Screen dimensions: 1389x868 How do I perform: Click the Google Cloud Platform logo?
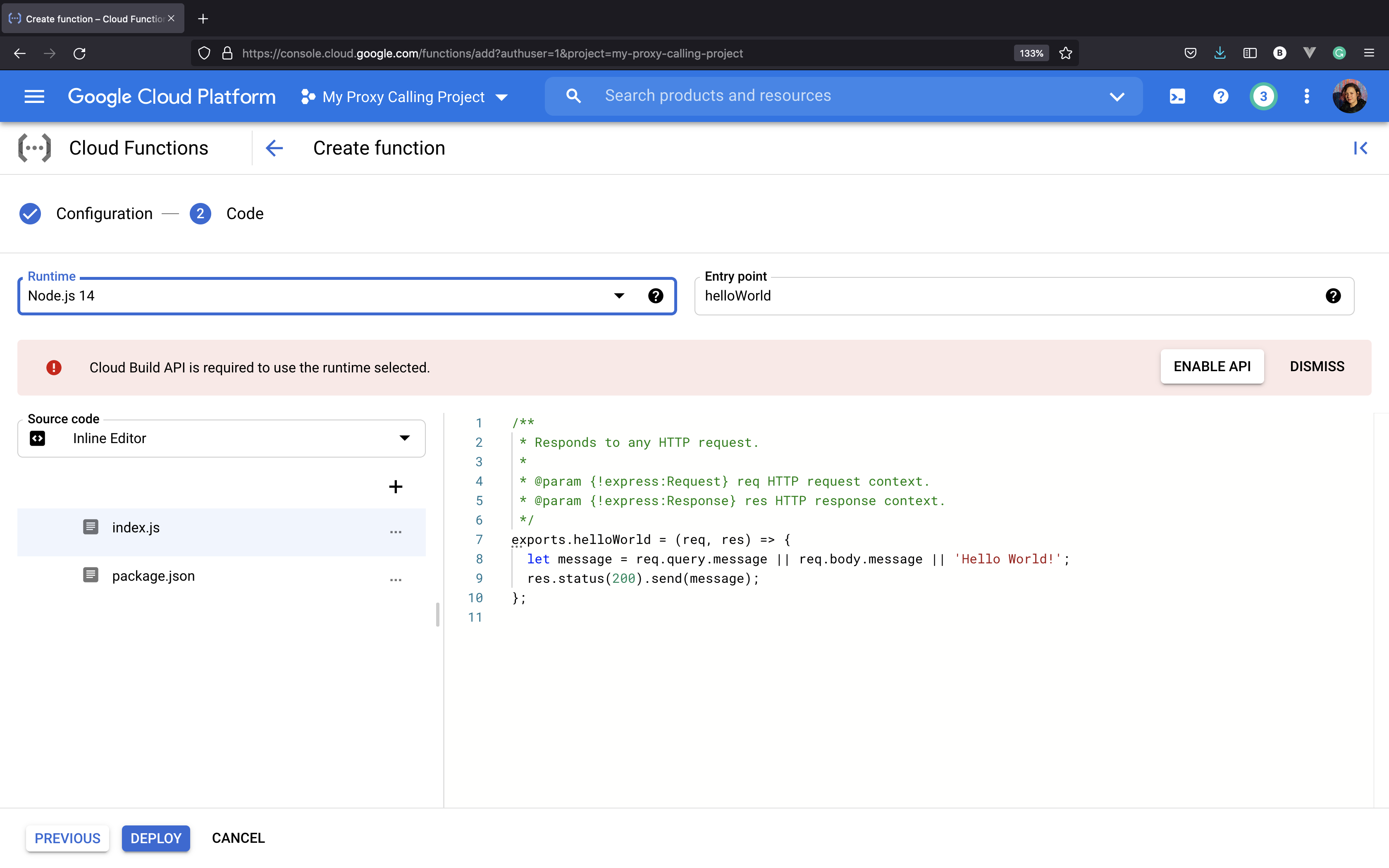pyautogui.click(x=172, y=96)
